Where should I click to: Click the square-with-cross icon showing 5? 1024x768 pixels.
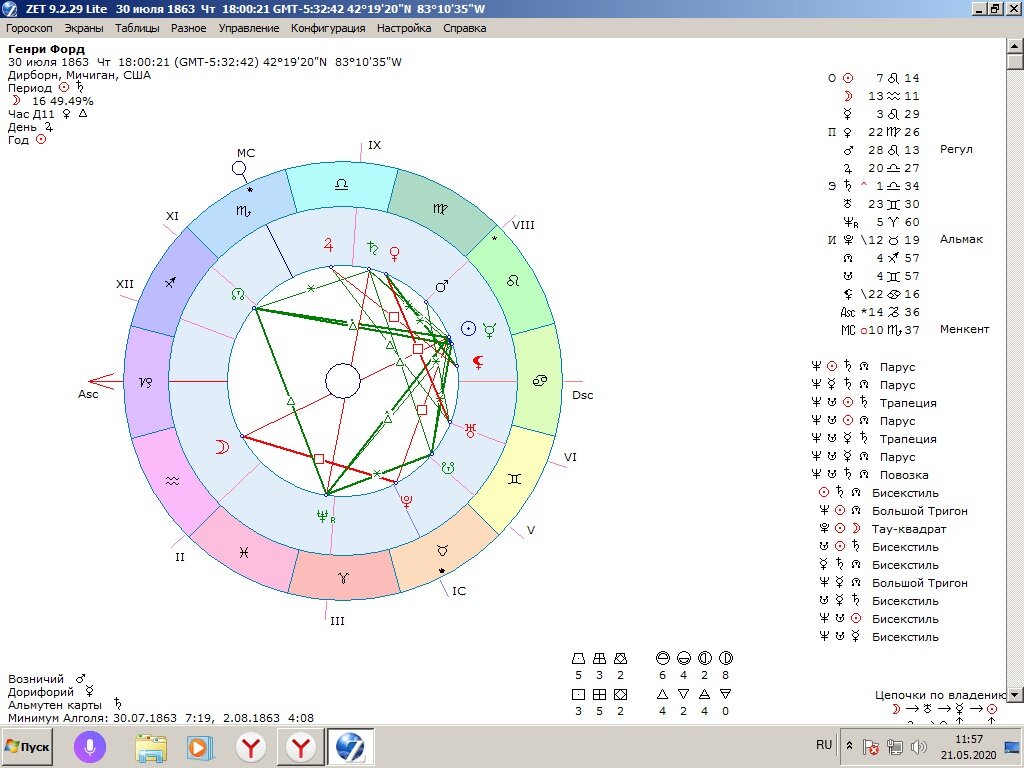point(600,694)
